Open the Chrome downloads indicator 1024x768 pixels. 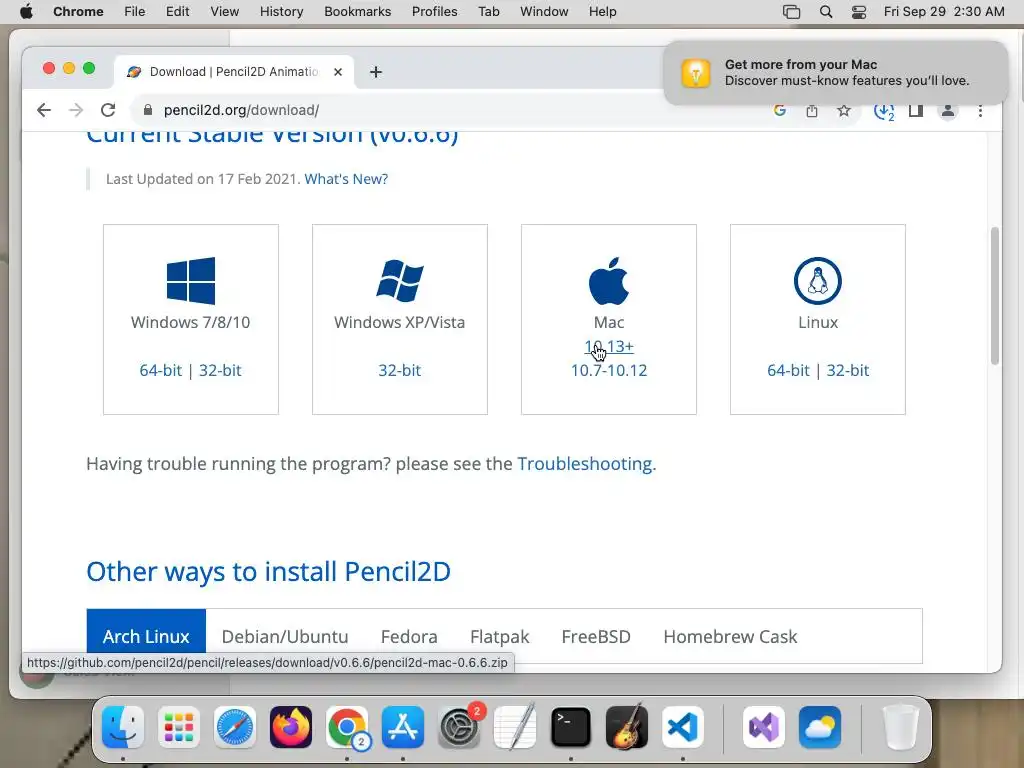coord(884,111)
